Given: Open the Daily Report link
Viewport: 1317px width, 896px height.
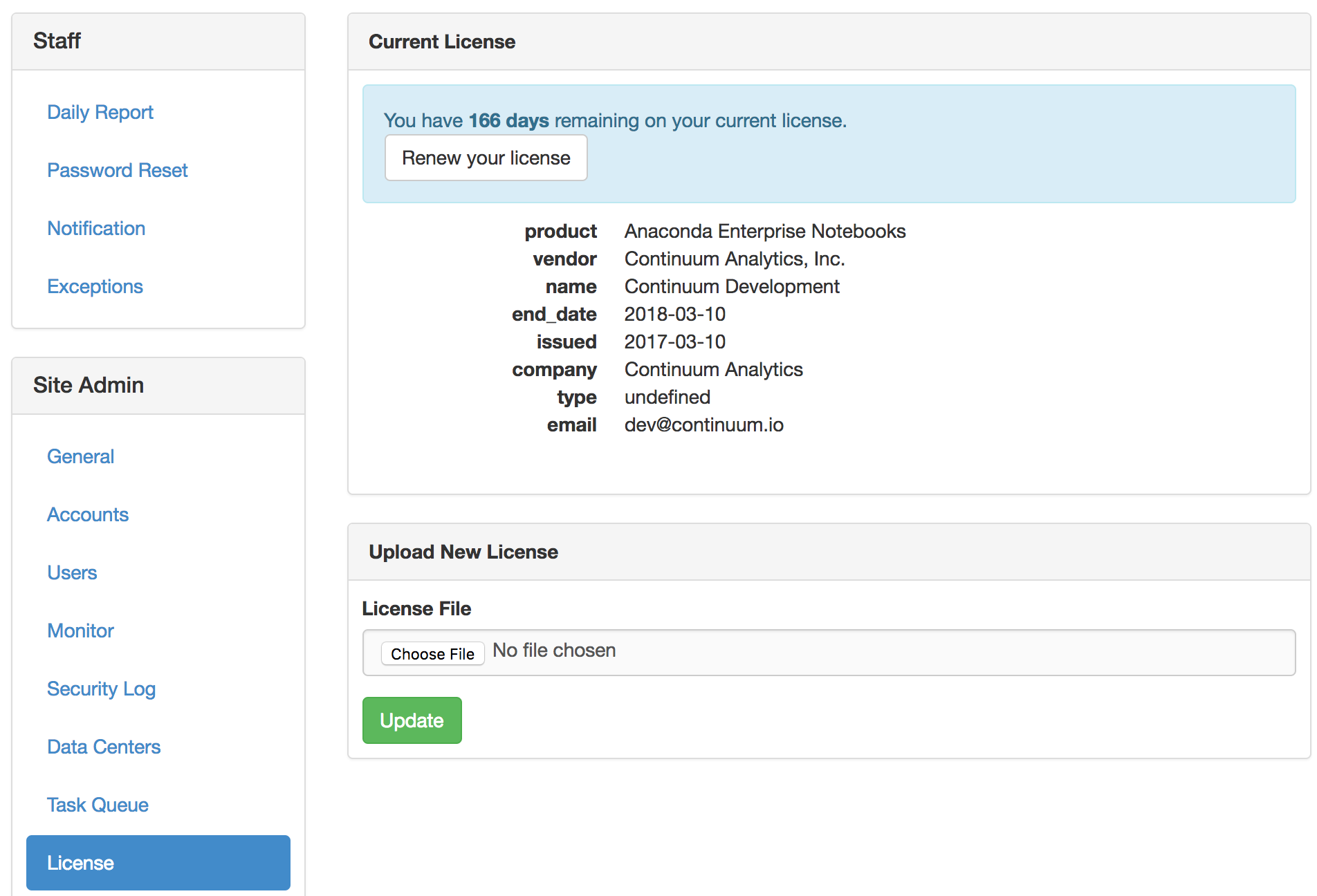Looking at the screenshot, I should pos(100,112).
